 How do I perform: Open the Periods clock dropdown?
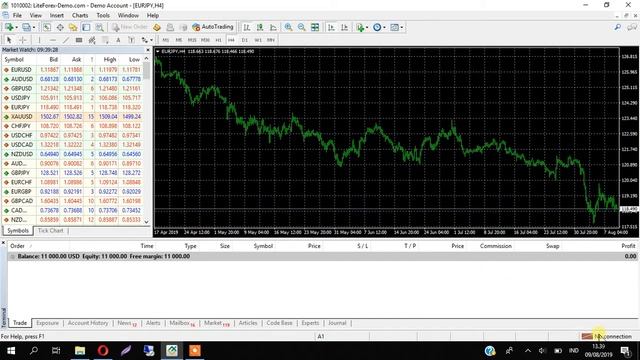tap(379, 27)
